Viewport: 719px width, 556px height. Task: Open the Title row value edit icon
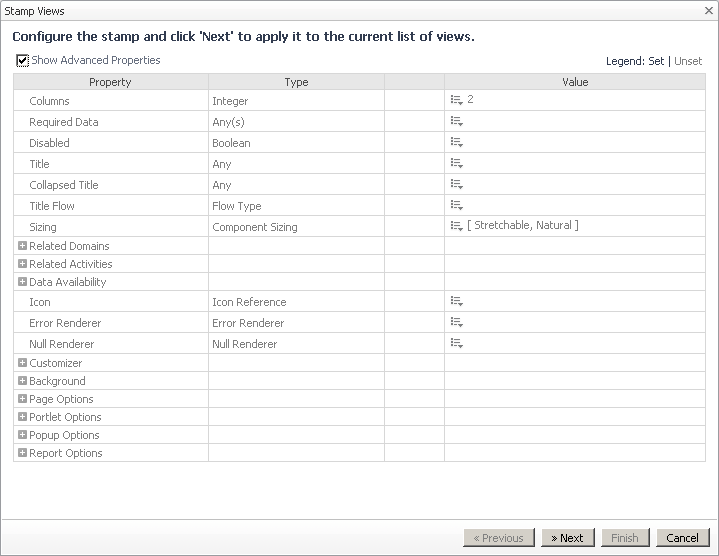(456, 164)
